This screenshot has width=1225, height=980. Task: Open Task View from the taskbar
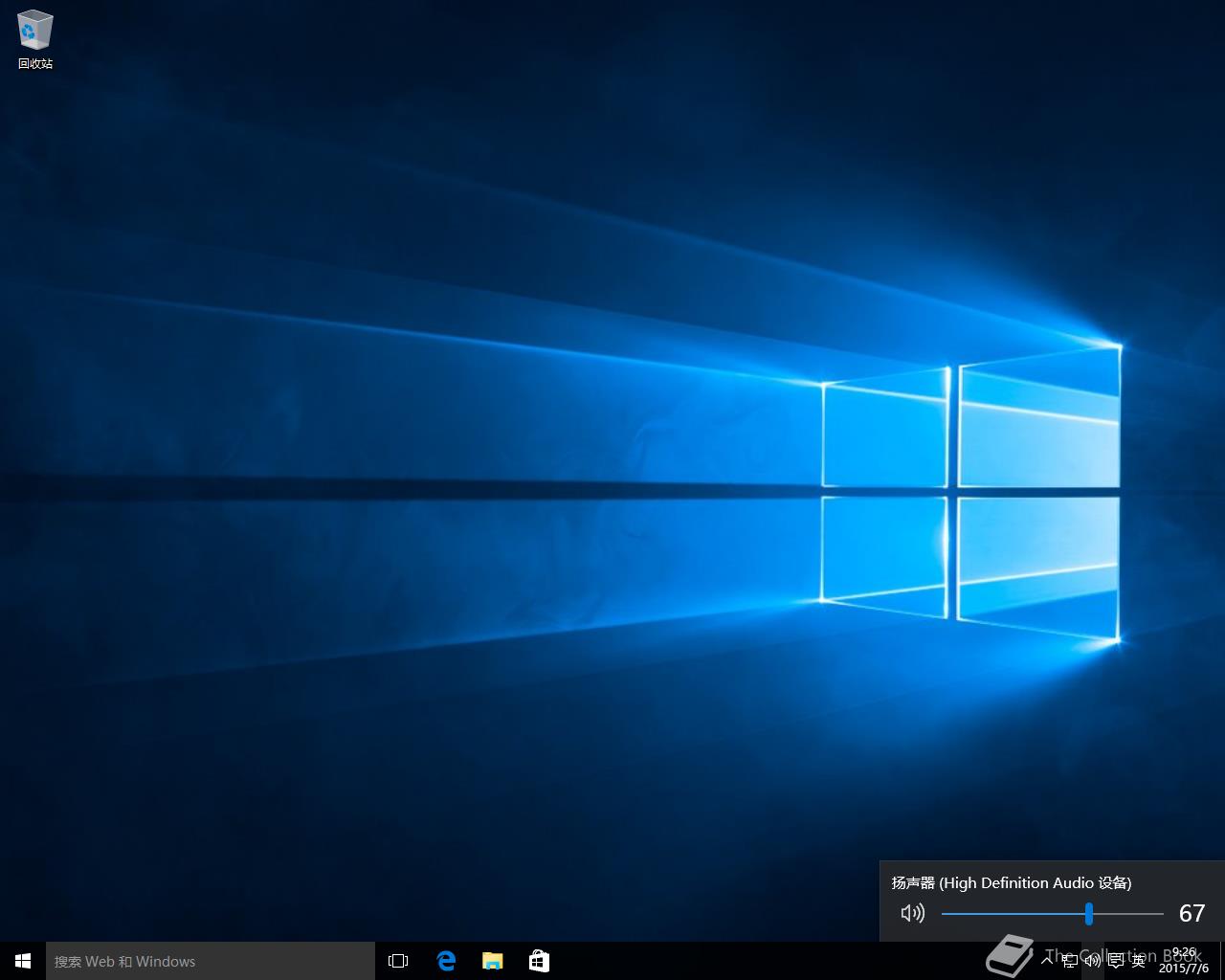[398, 961]
